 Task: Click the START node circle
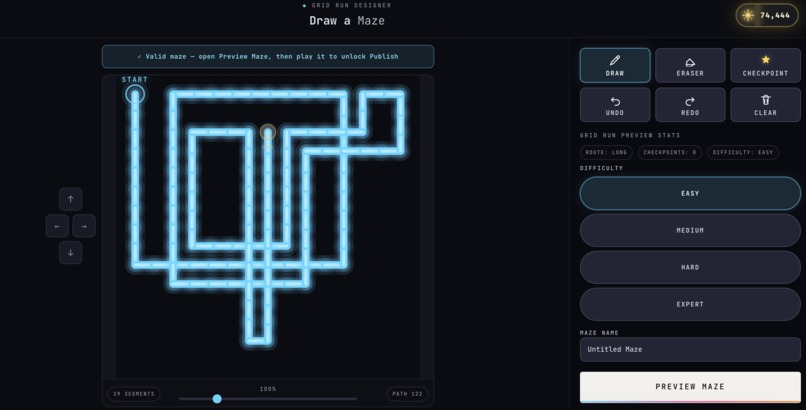[x=135, y=95]
